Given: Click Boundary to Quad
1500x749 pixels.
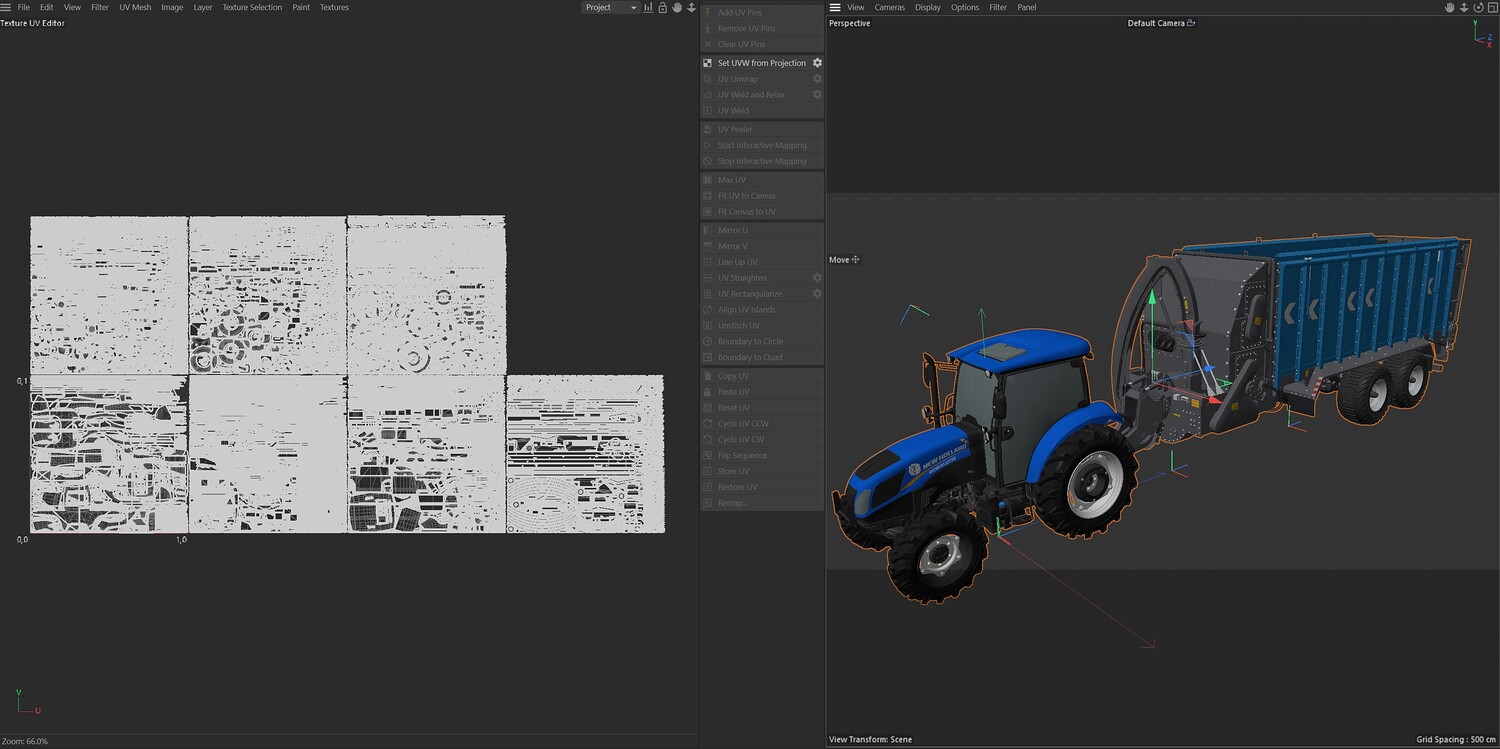Looking at the screenshot, I should (x=762, y=358).
